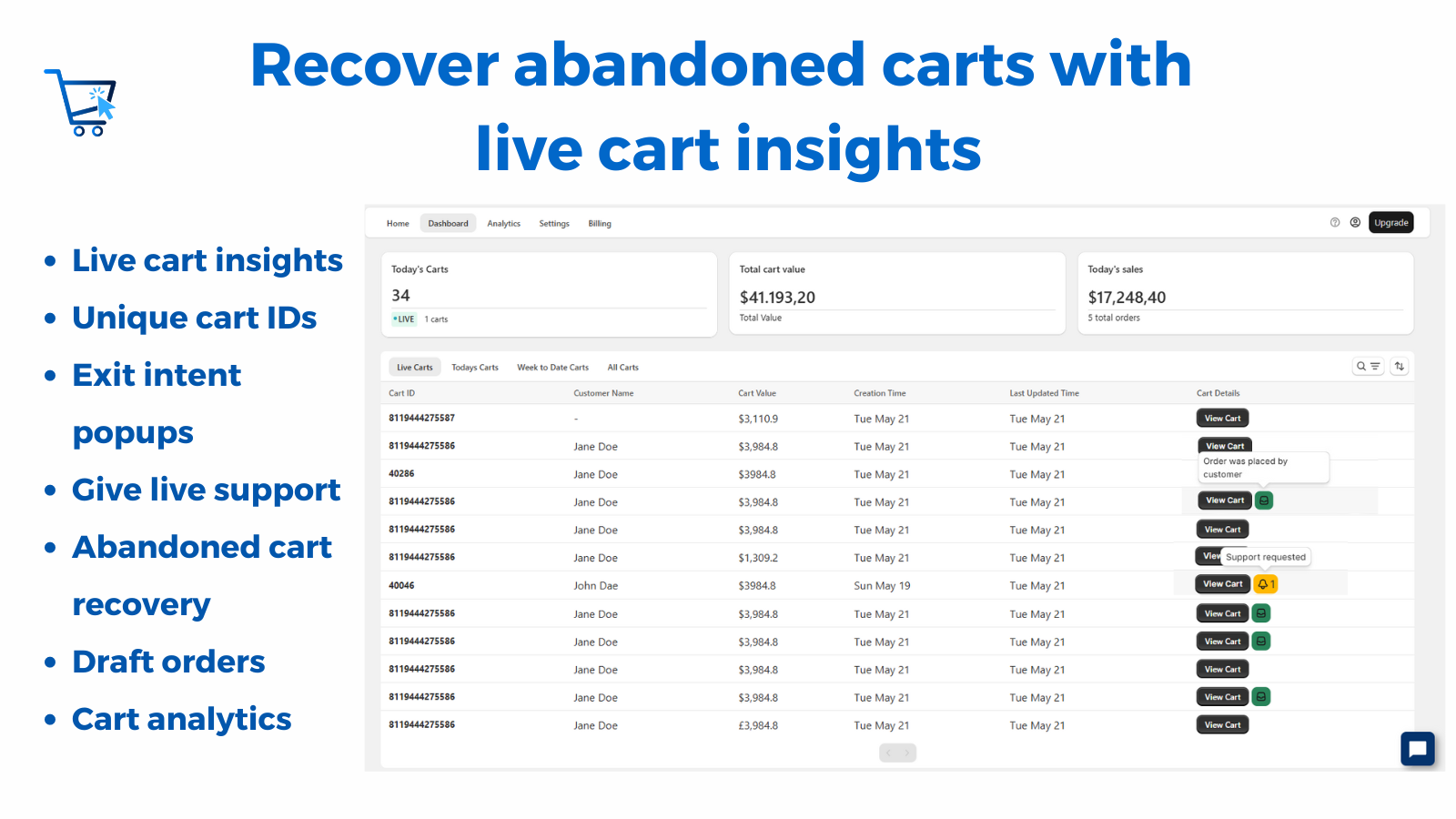Toggle the LIVE status badge under Today's Carts

[x=402, y=318]
